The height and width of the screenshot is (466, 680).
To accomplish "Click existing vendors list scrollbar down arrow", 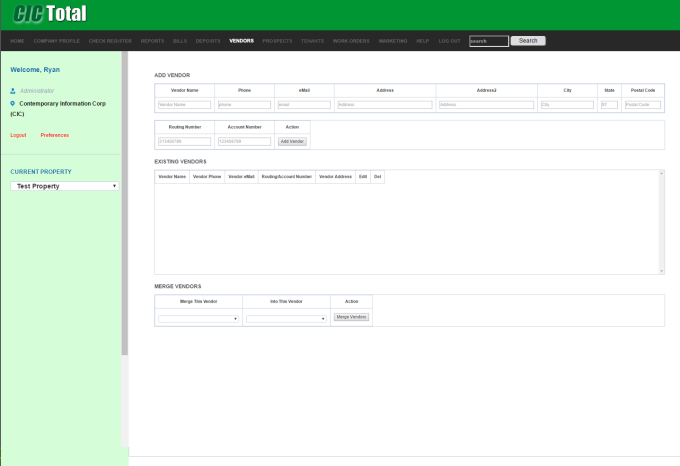I will click(x=661, y=271).
